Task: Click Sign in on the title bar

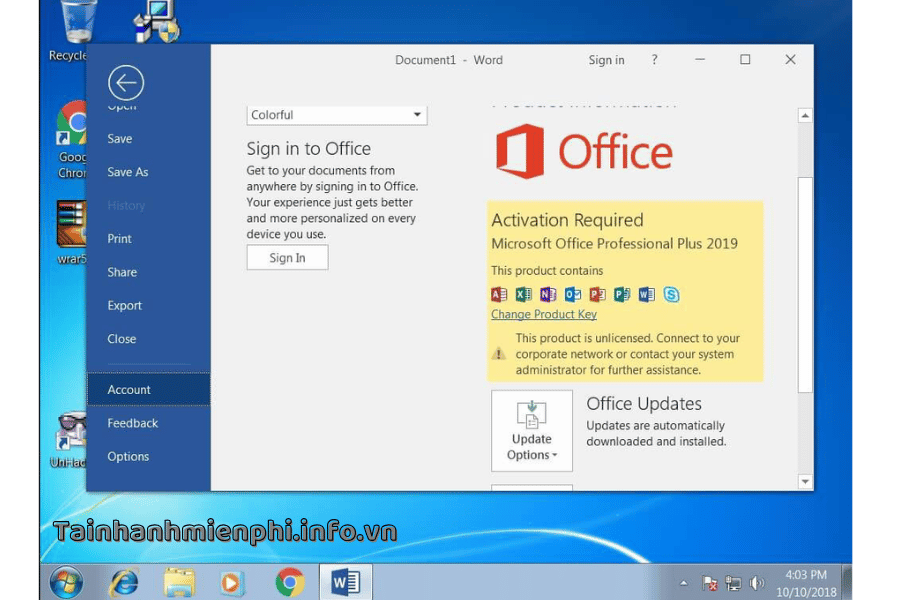Action: 606,60
